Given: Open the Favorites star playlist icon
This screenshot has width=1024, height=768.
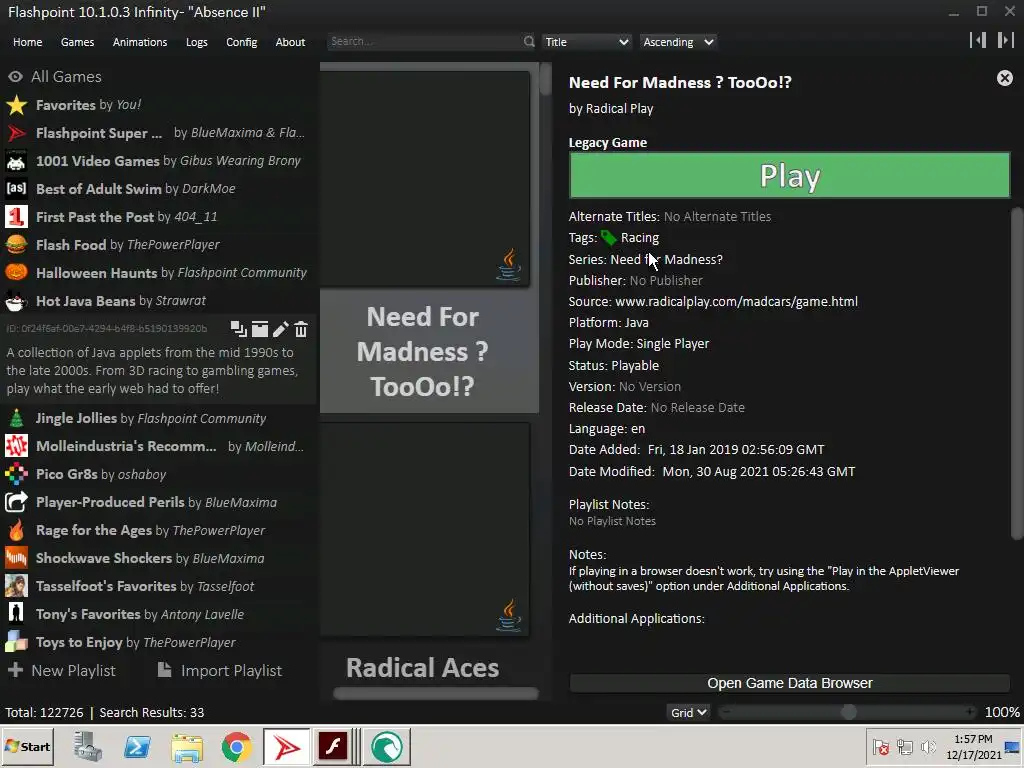Looking at the screenshot, I should click(x=16, y=105).
